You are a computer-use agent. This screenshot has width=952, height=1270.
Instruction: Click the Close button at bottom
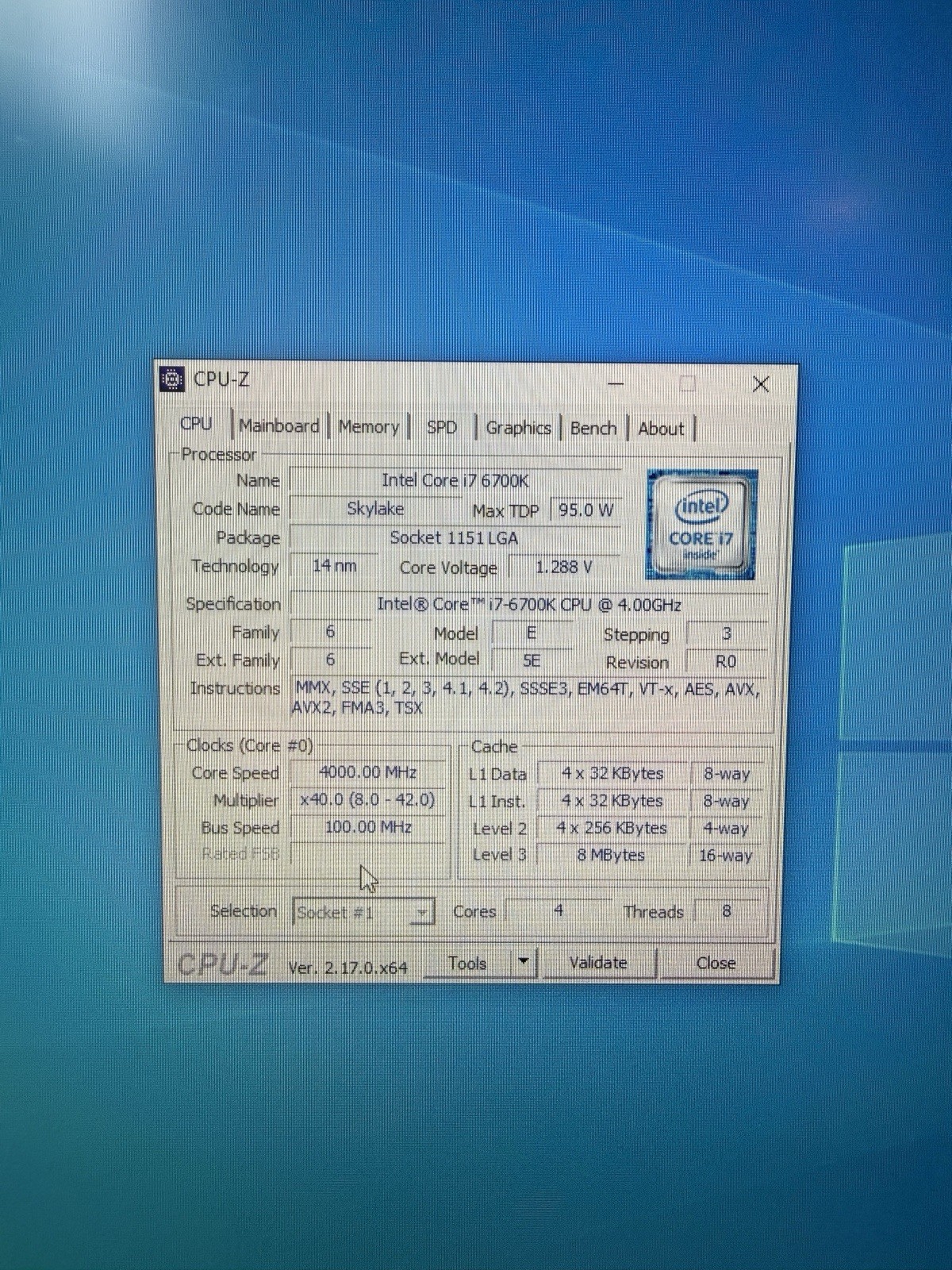[716, 964]
